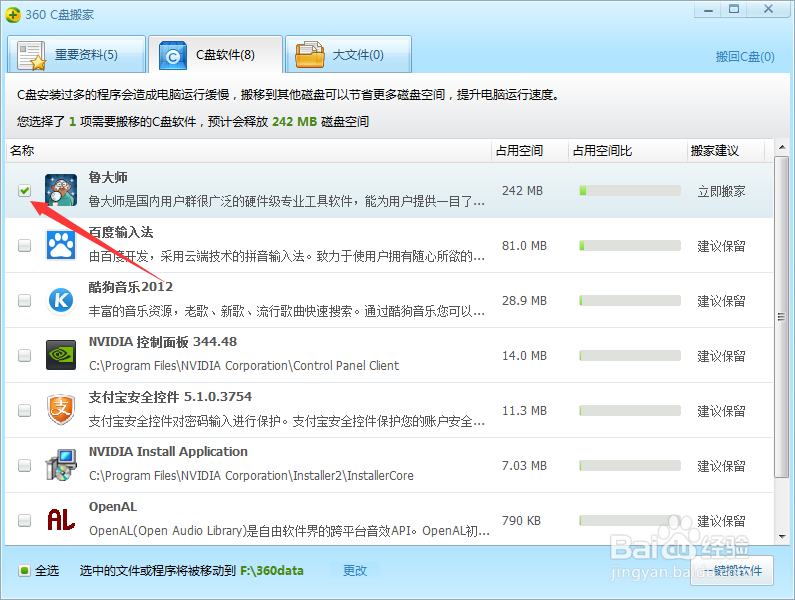The width and height of the screenshot is (795, 600).
Task: Click the 一键搬软件 button
Action: point(732,571)
